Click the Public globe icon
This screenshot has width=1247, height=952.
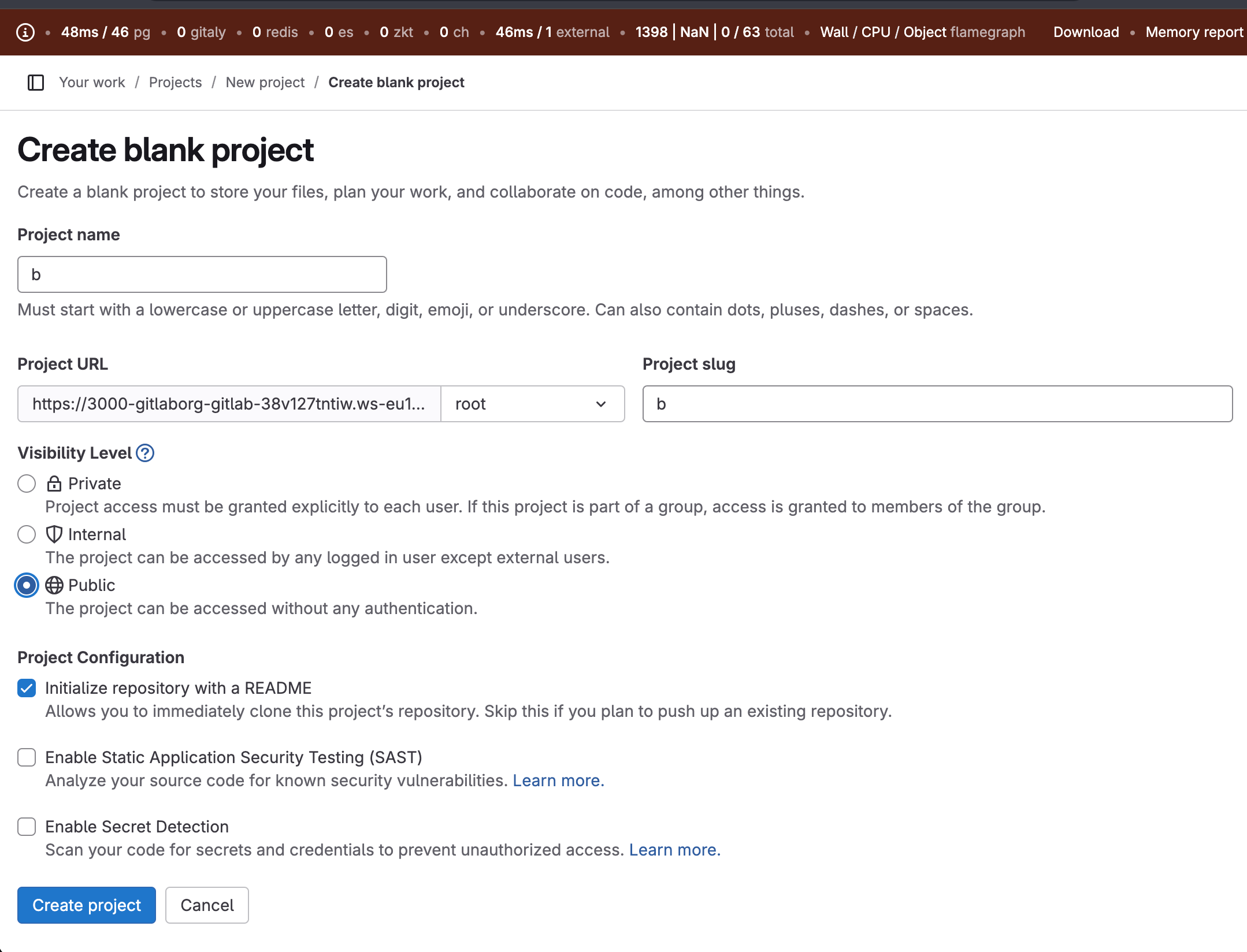(x=54, y=585)
